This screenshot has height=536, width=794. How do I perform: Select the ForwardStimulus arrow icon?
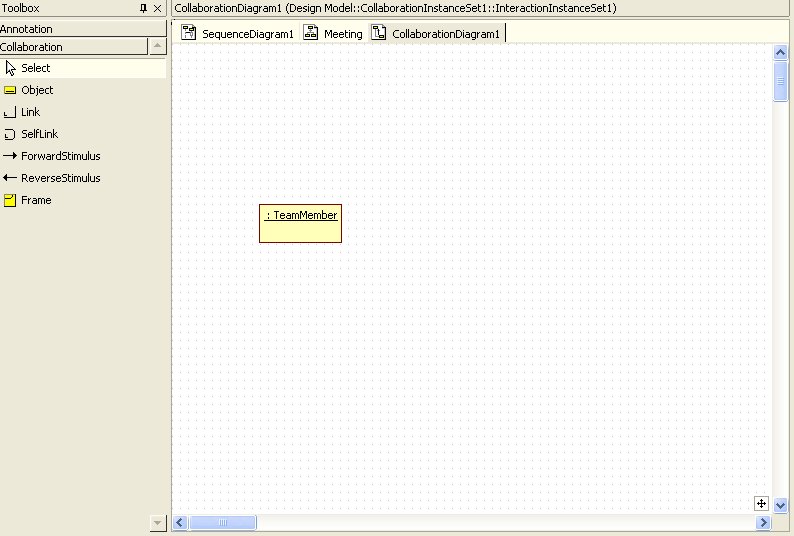point(10,156)
